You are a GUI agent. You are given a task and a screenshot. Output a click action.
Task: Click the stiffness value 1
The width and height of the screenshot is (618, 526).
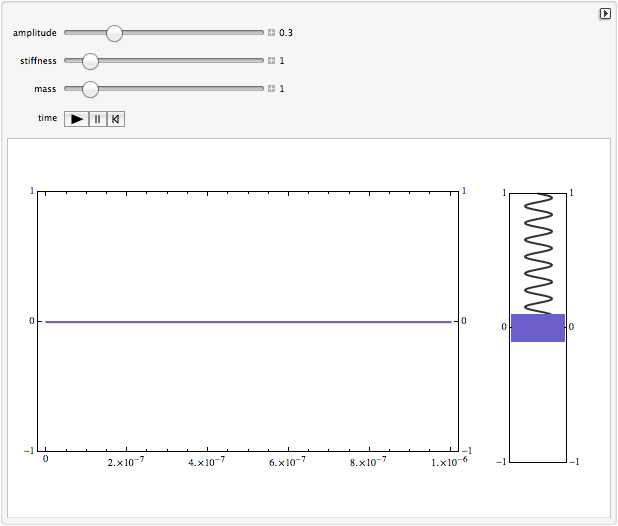click(282, 61)
